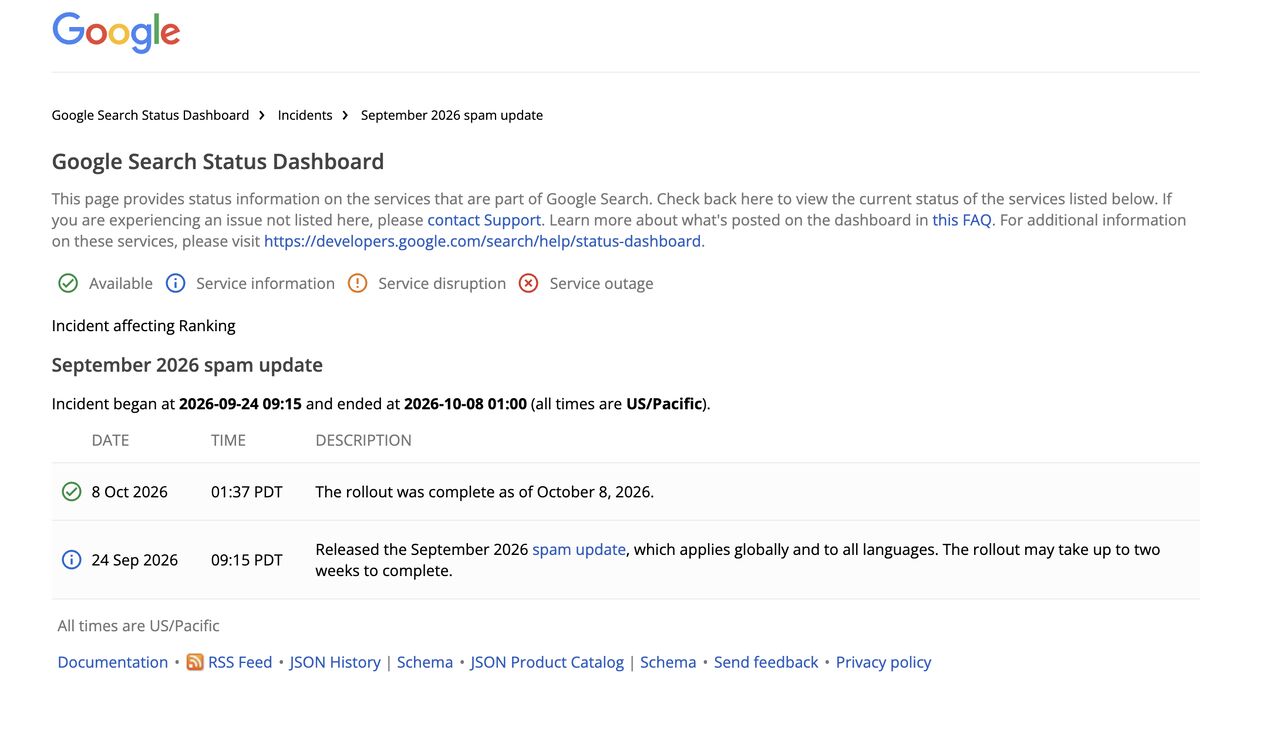Click the Google logo
The height and width of the screenshot is (754, 1280).
click(x=116, y=32)
